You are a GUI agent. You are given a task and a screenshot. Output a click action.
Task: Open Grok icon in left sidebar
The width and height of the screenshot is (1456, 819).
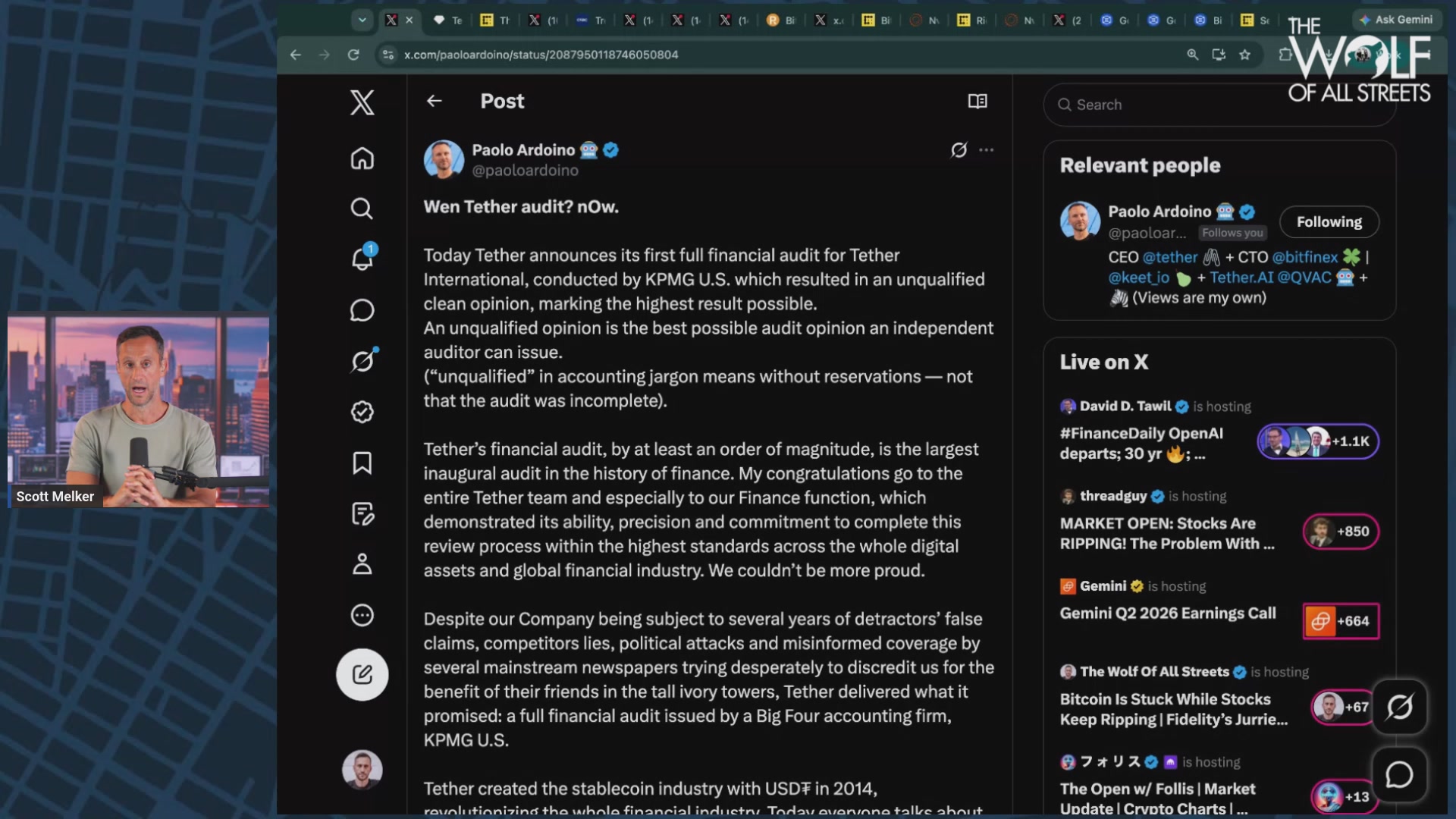click(363, 360)
